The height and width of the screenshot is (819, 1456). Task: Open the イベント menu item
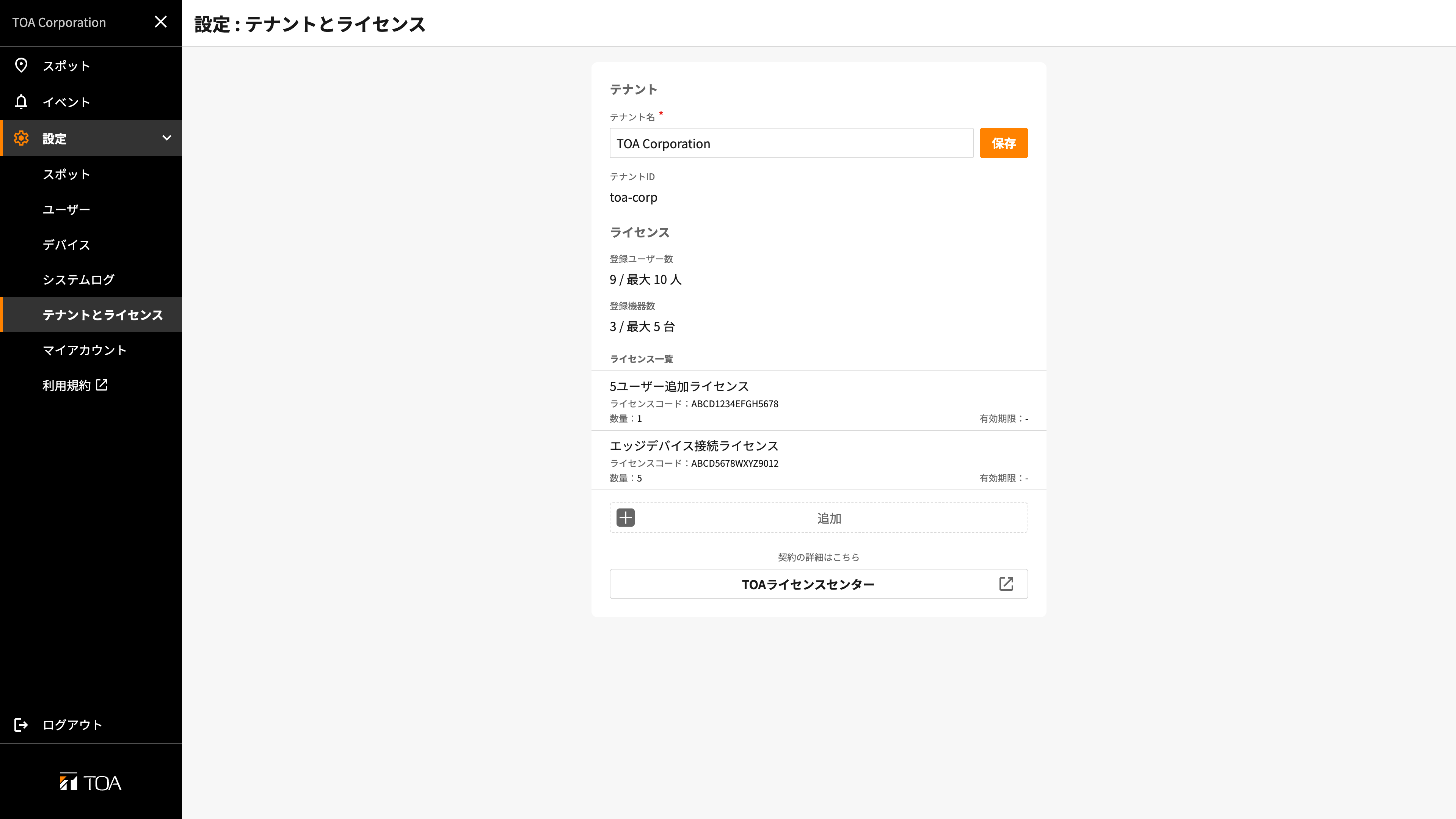(x=91, y=102)
